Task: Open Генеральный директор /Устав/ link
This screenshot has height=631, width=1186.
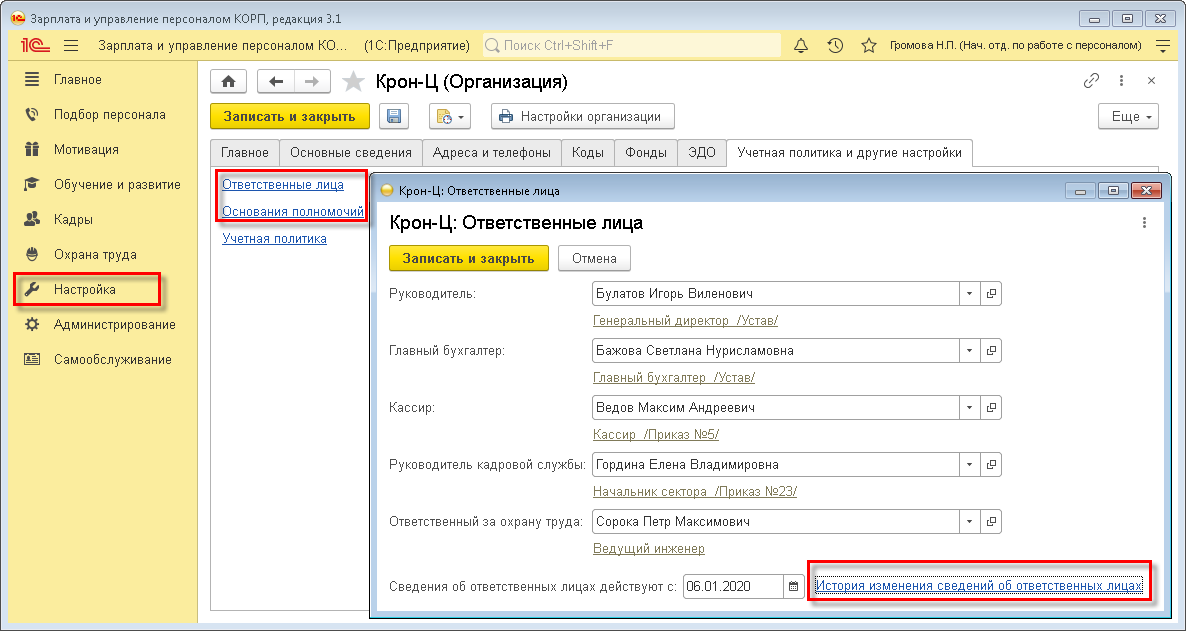Action: tap(685, 321)
